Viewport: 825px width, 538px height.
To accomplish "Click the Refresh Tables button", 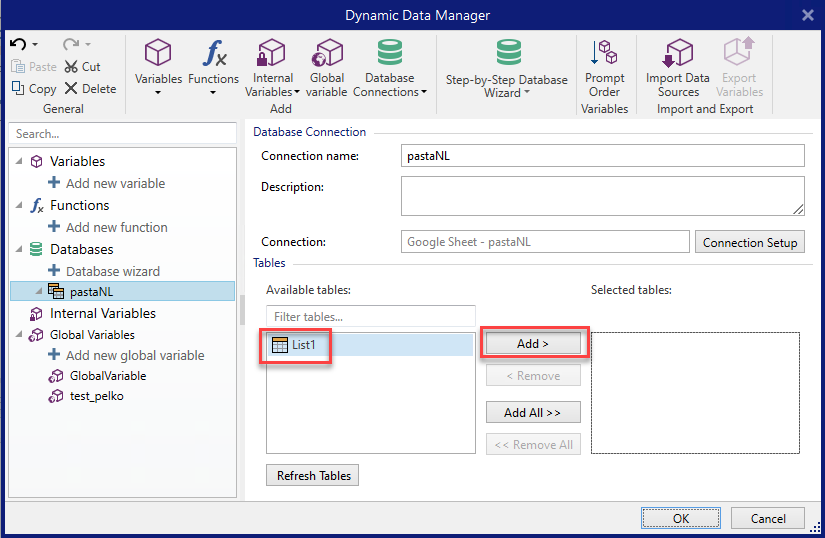I will [x=313, y=475].
